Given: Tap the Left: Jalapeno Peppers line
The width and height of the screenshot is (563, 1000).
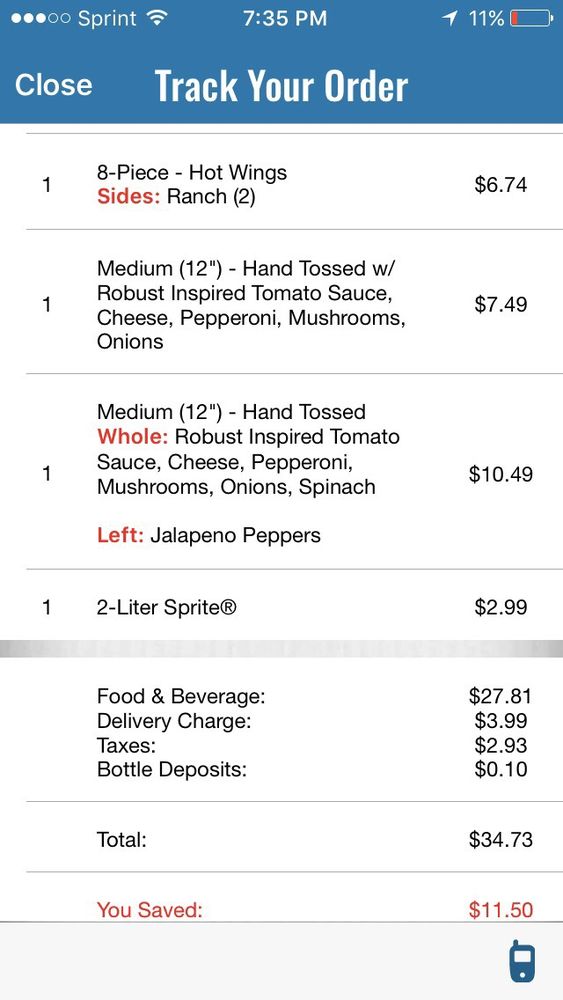Looking at the screenshot, I should coord(208,535).
